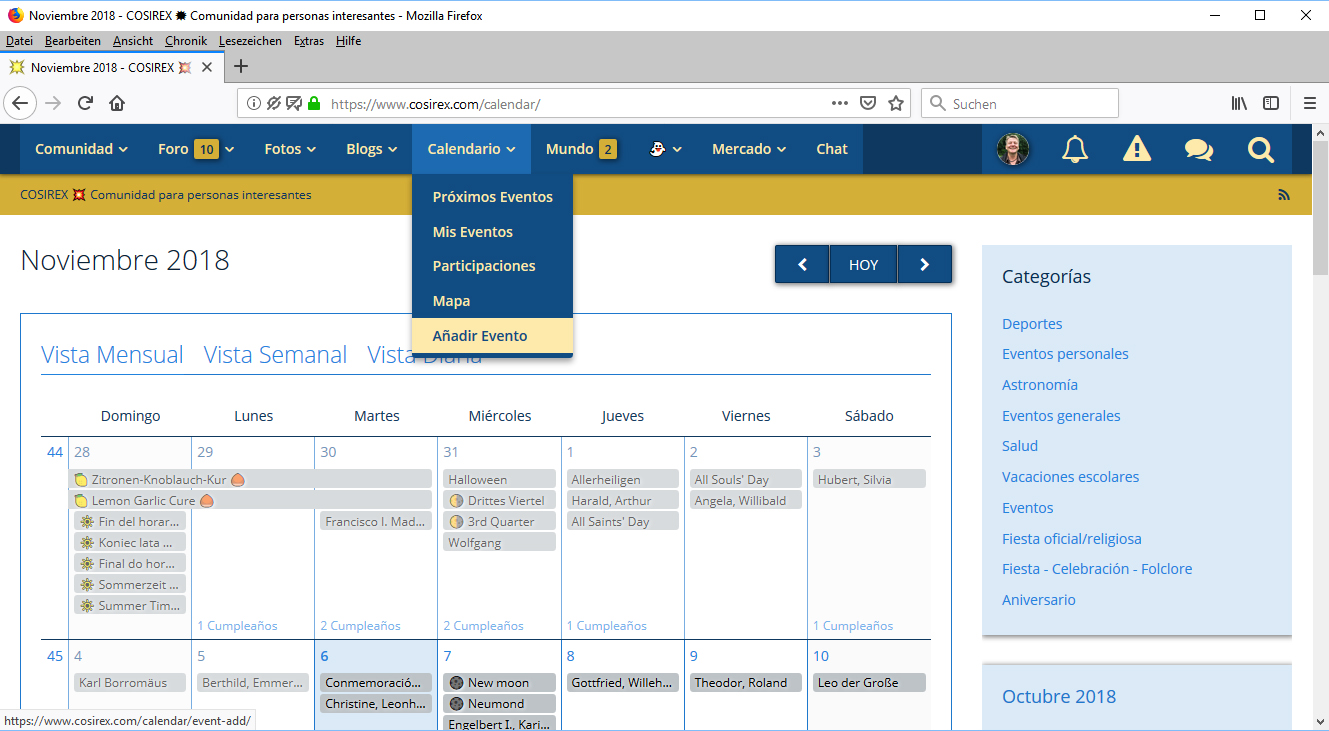Expand the Fotos dropdown menu
The width and height of the screenshot is (1329, 731).
[290, 149]
